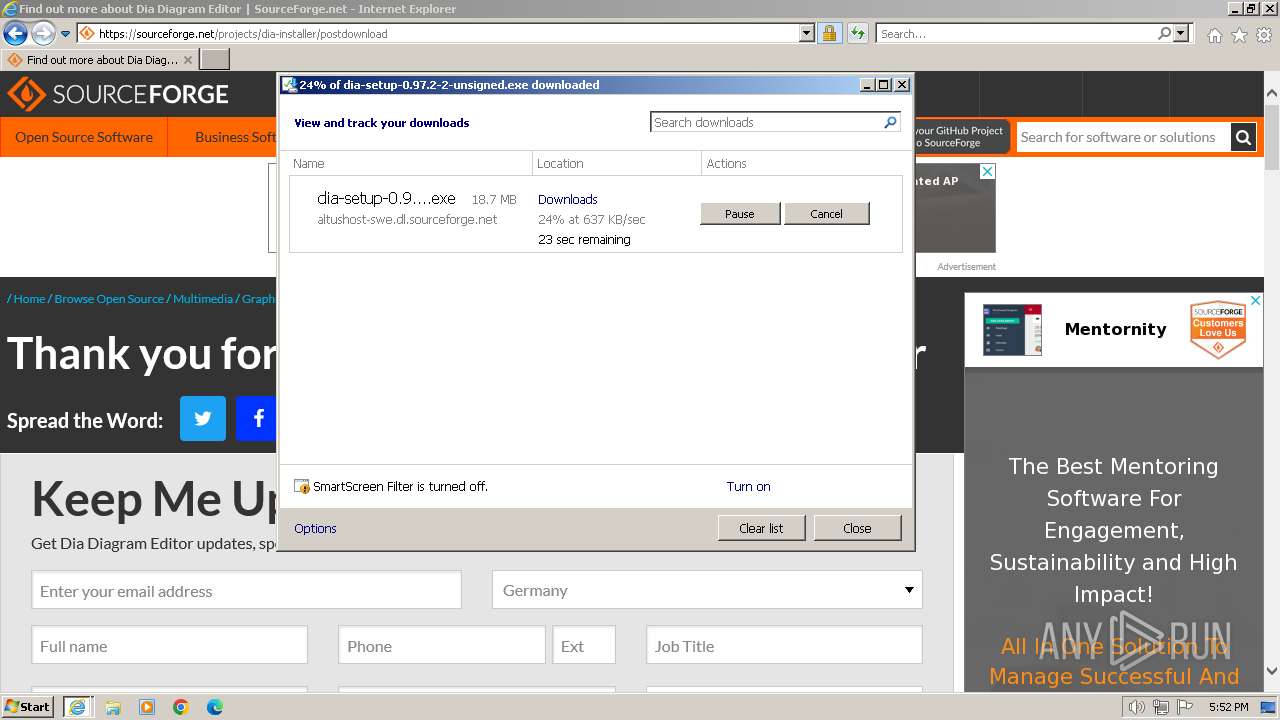The width and height of the screenshot is (1280, 720).
Task: Pause the dia-setup download
Action: click(740, 214)
